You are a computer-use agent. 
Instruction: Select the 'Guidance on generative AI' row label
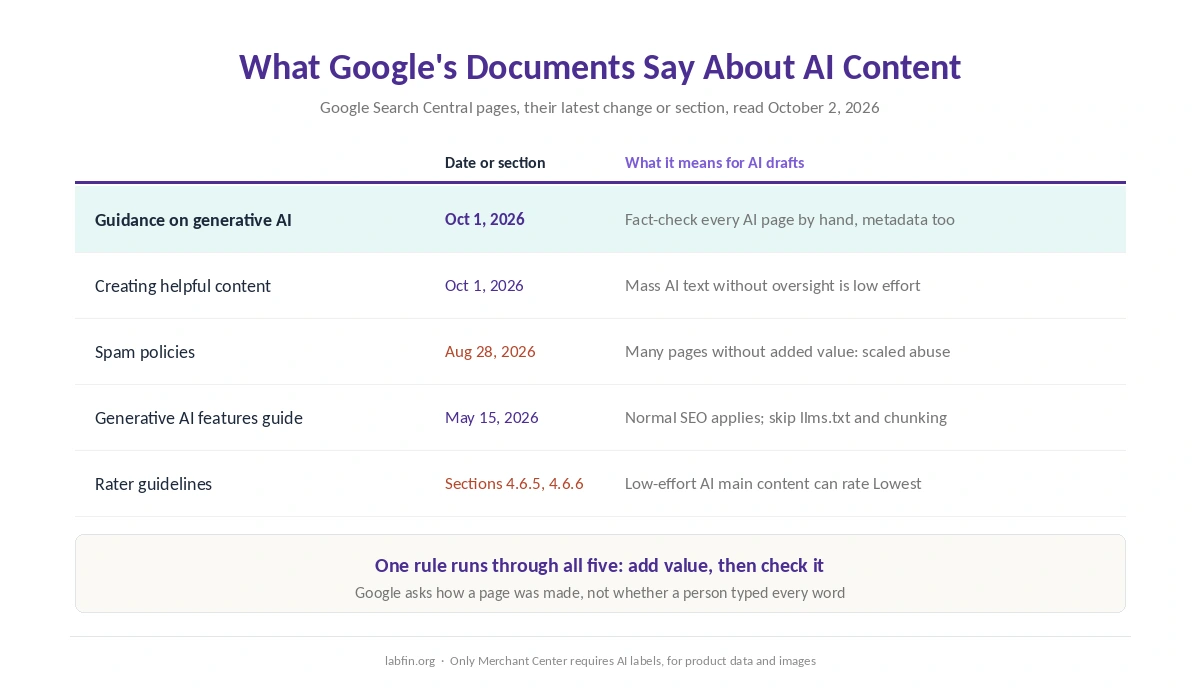pos(193,219)
